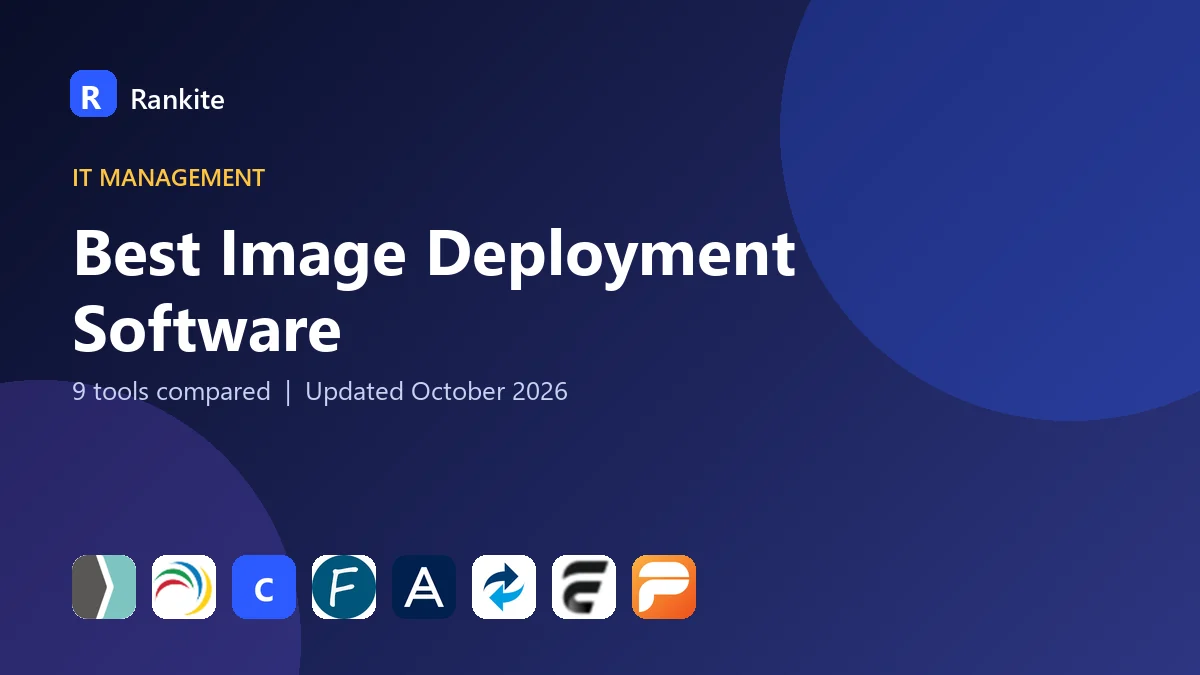Open the gray and teal chevron app icon
Image resolution: width=1200 pixels, height=675 pixels.
coord(104,587)
